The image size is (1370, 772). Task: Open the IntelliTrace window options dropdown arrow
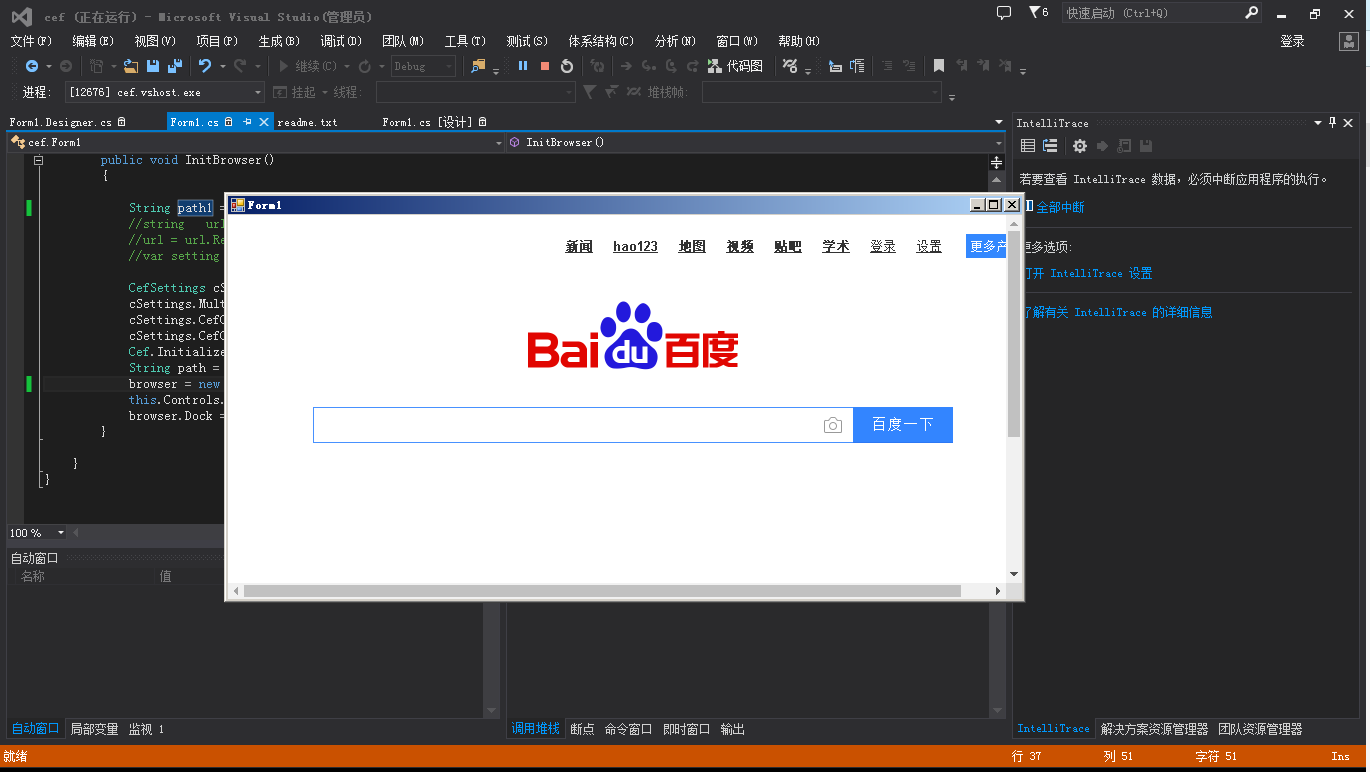1317,123
